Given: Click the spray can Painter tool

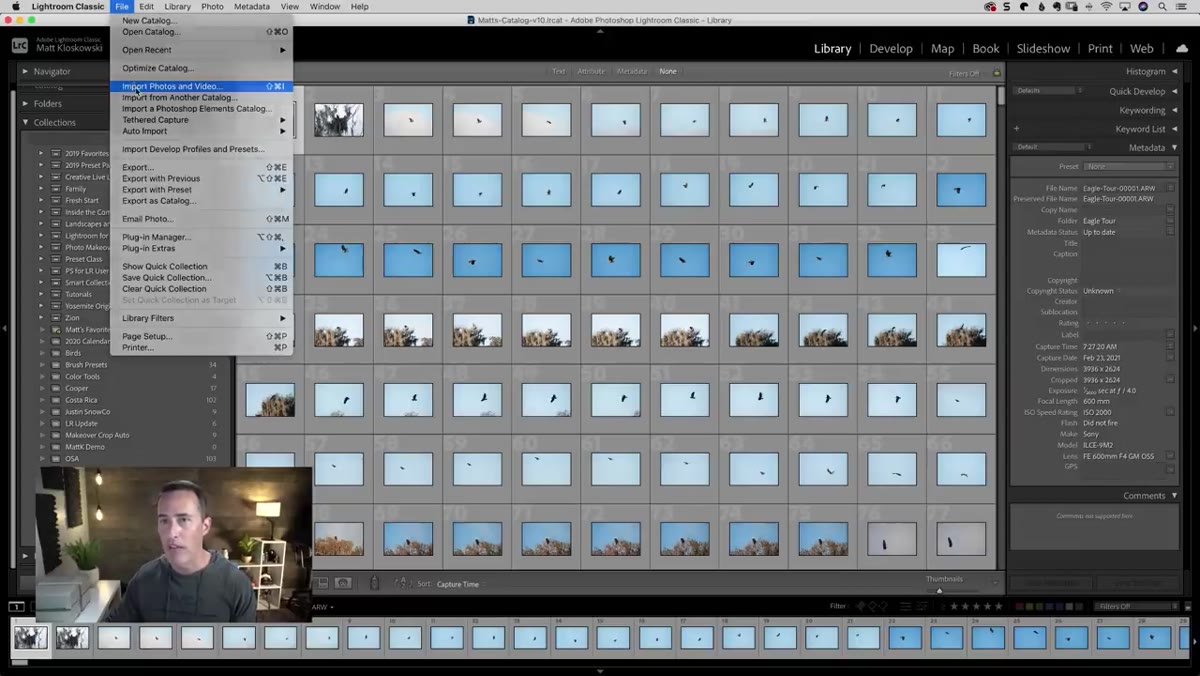Looking at the screenshot, I should click(x=375, y=583).
